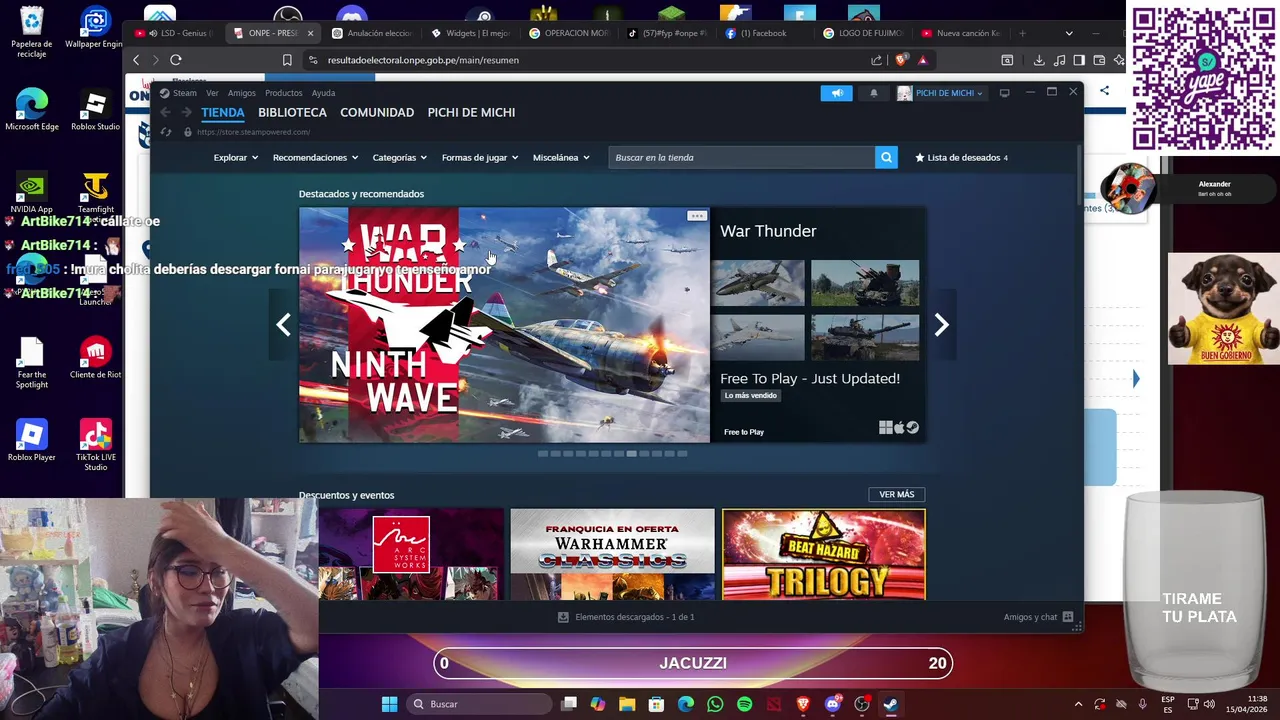Screen dimensions: 1280x720
Task: Bookmark the current page in the browser
Action: pyautogui.click(x=287, y=60)
